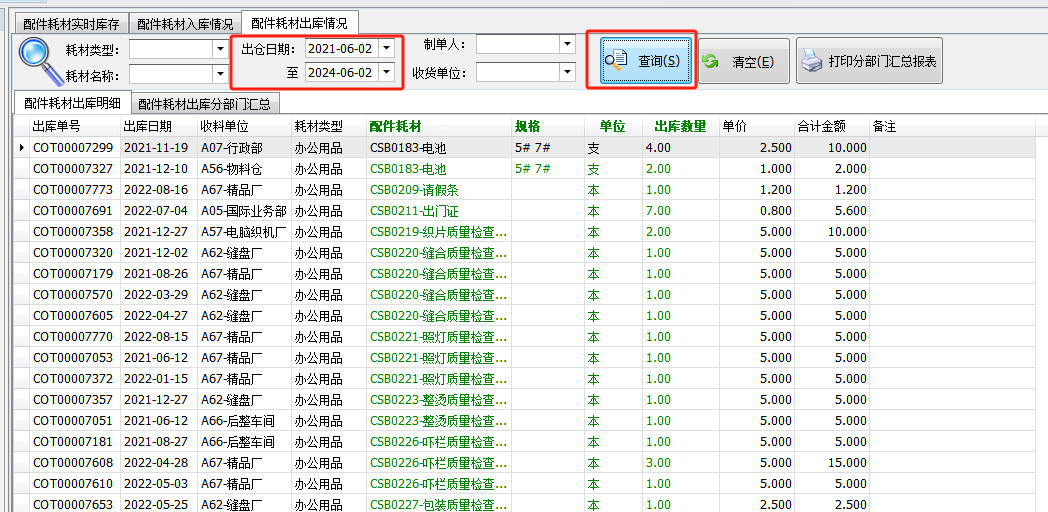The image size is (1048, 512).
Task: Click the 收货单位 input field
Action: pos(518,72)
